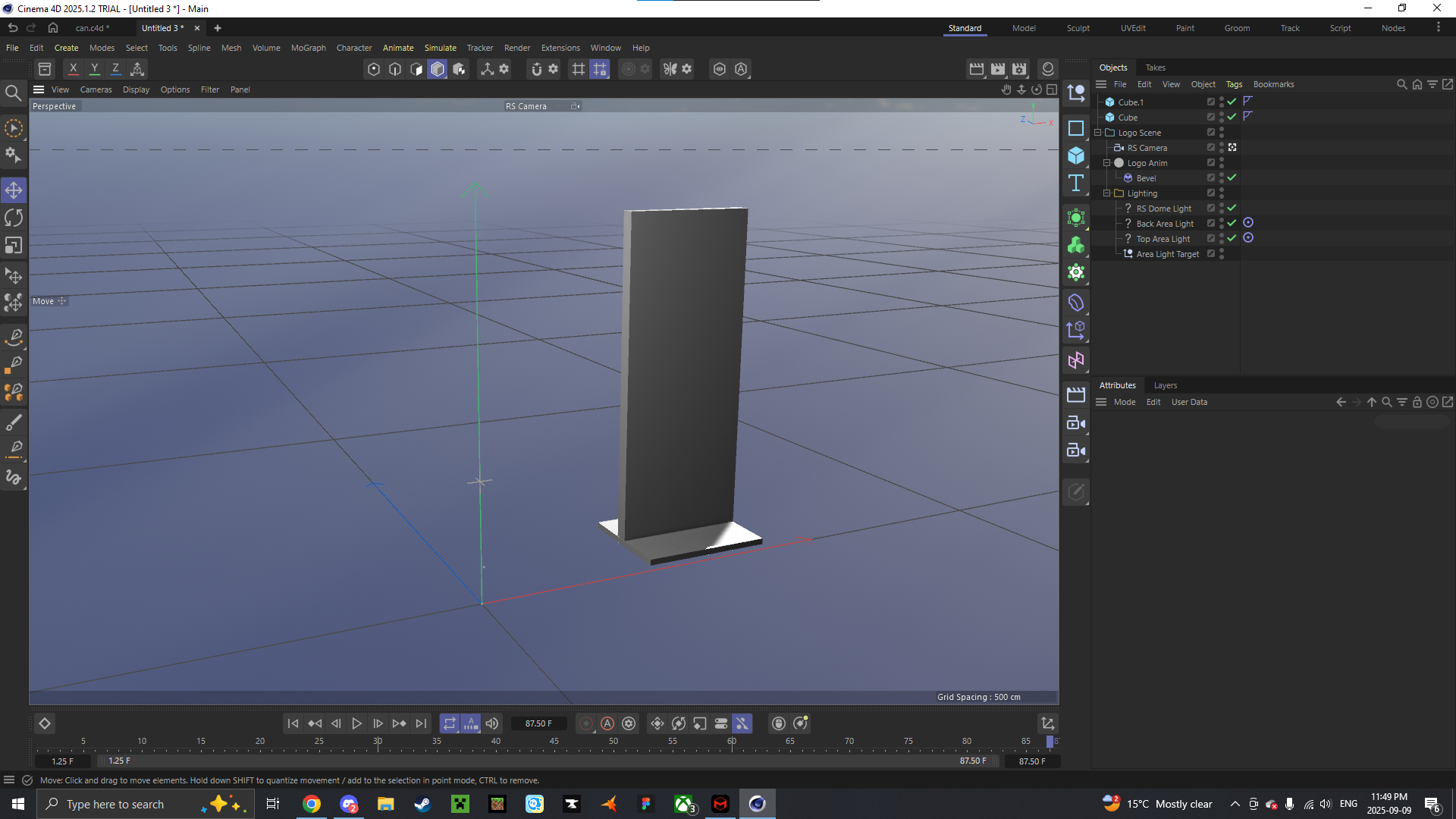The height and width of the screenshot is (819, 1456).
Task: Click the Render to Picture Viewer icon
Action: [x=997, y=69]
